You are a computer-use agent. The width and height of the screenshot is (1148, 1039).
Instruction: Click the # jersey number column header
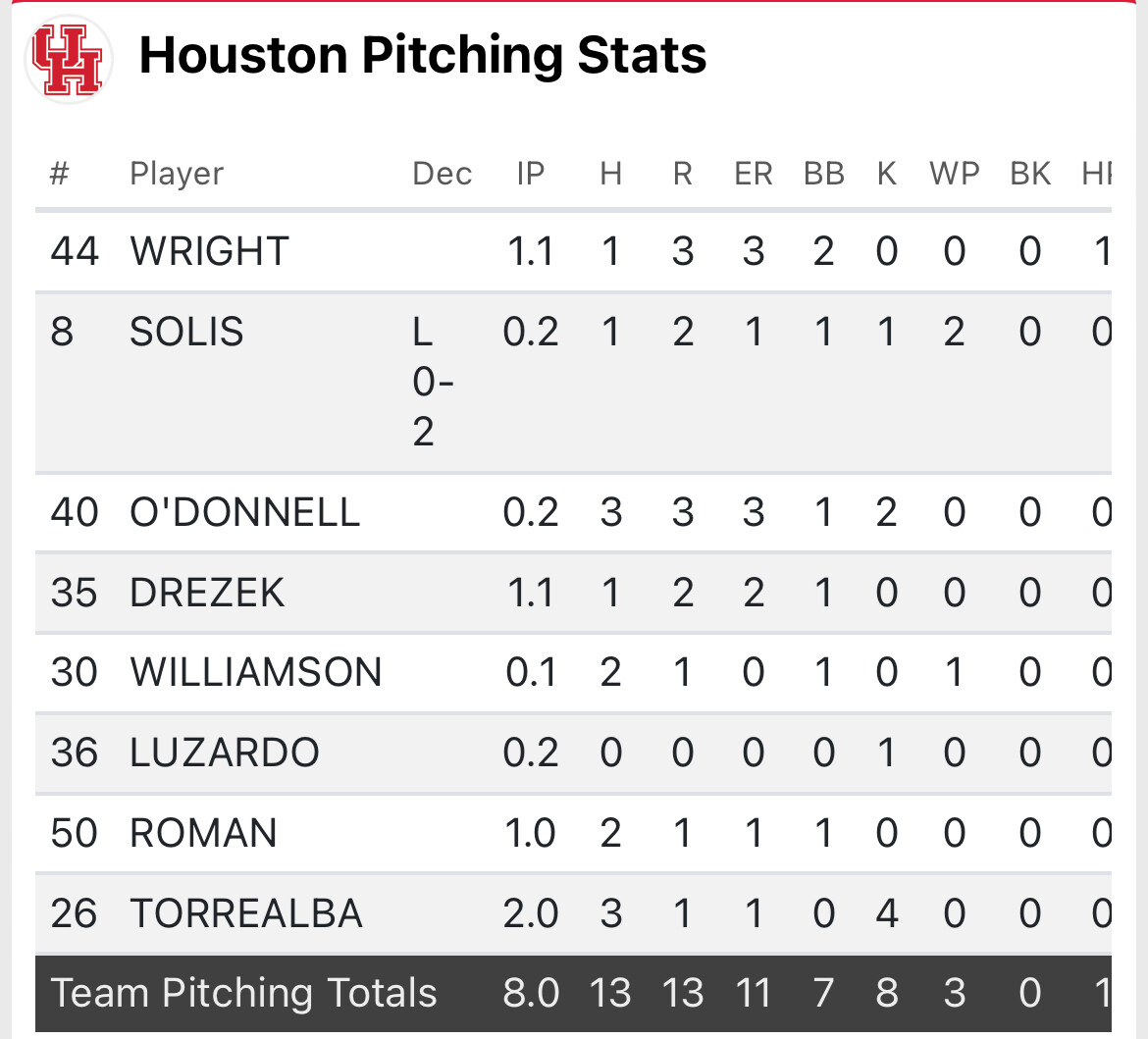click(x=60, y=174)
